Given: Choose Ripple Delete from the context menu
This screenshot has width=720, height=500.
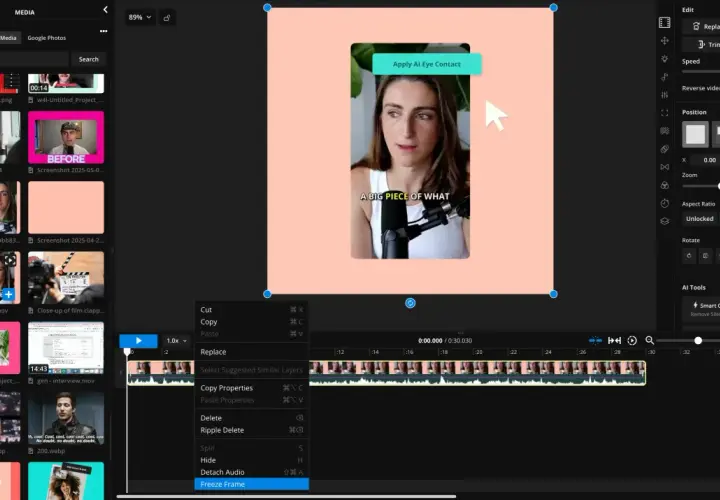Looking at the screenshot, I should point(252,430).
